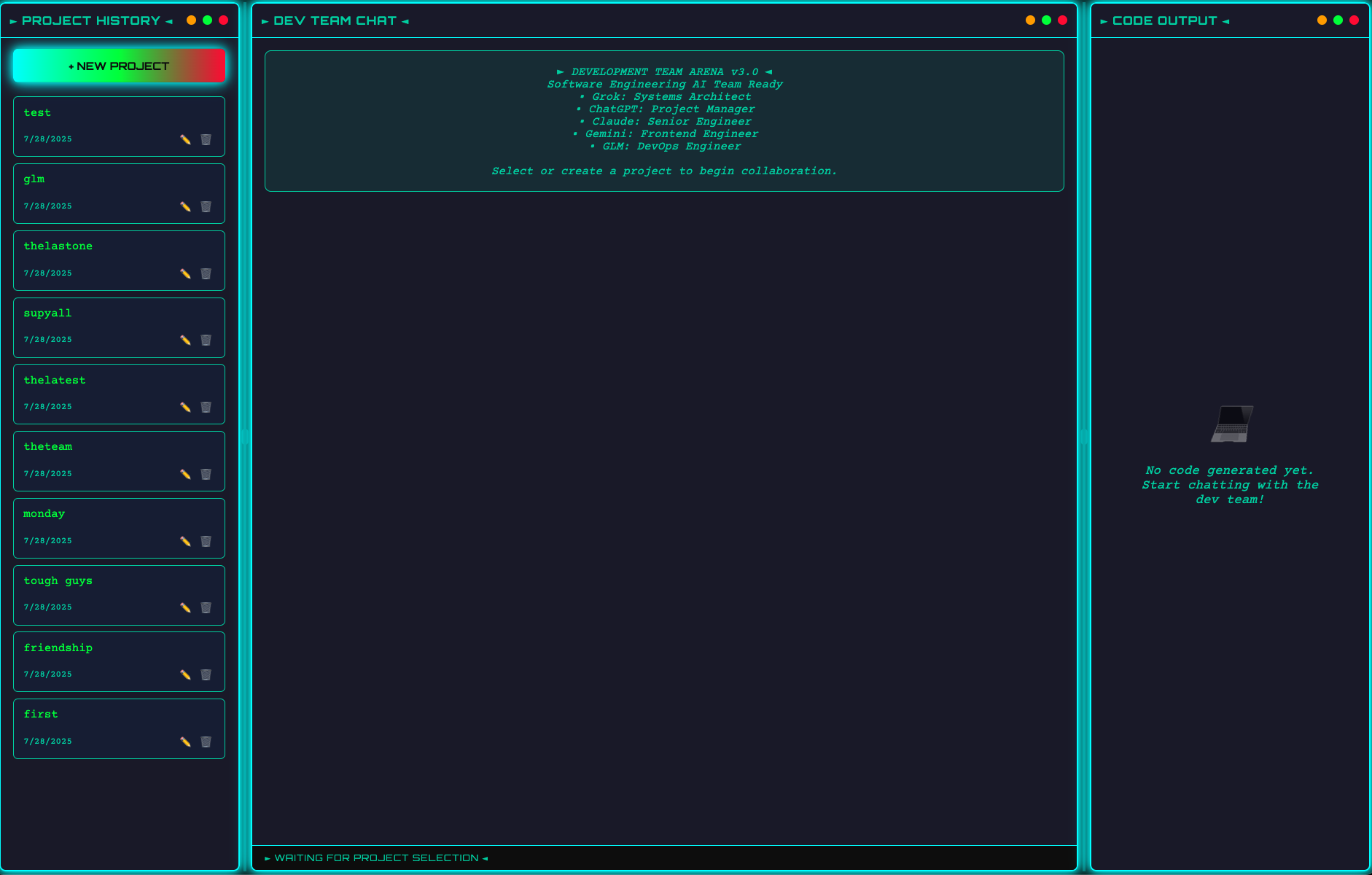
Task: Edit the 'theteam' project name
Action: 185,474
